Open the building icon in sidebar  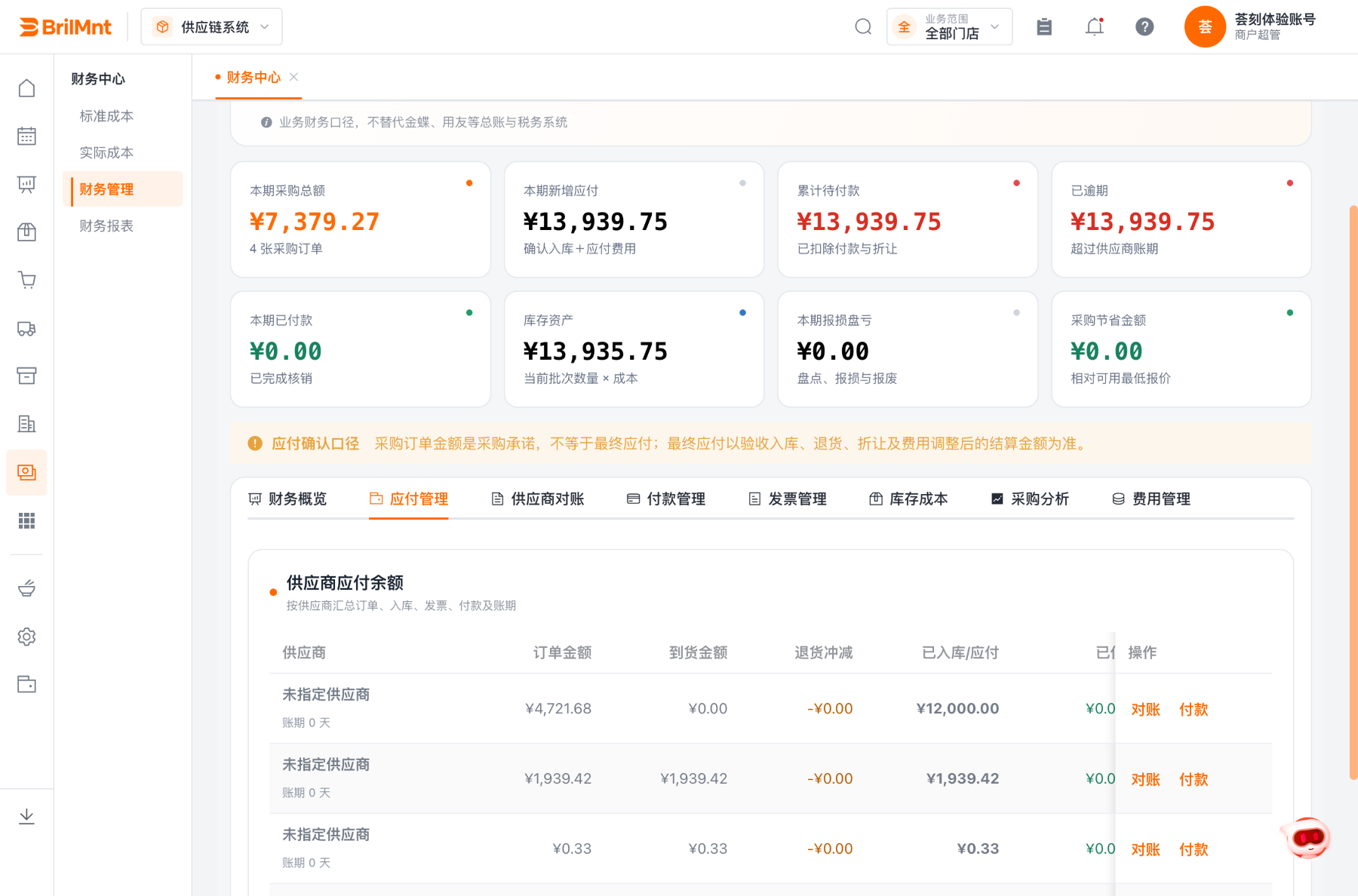coord(26,424)
